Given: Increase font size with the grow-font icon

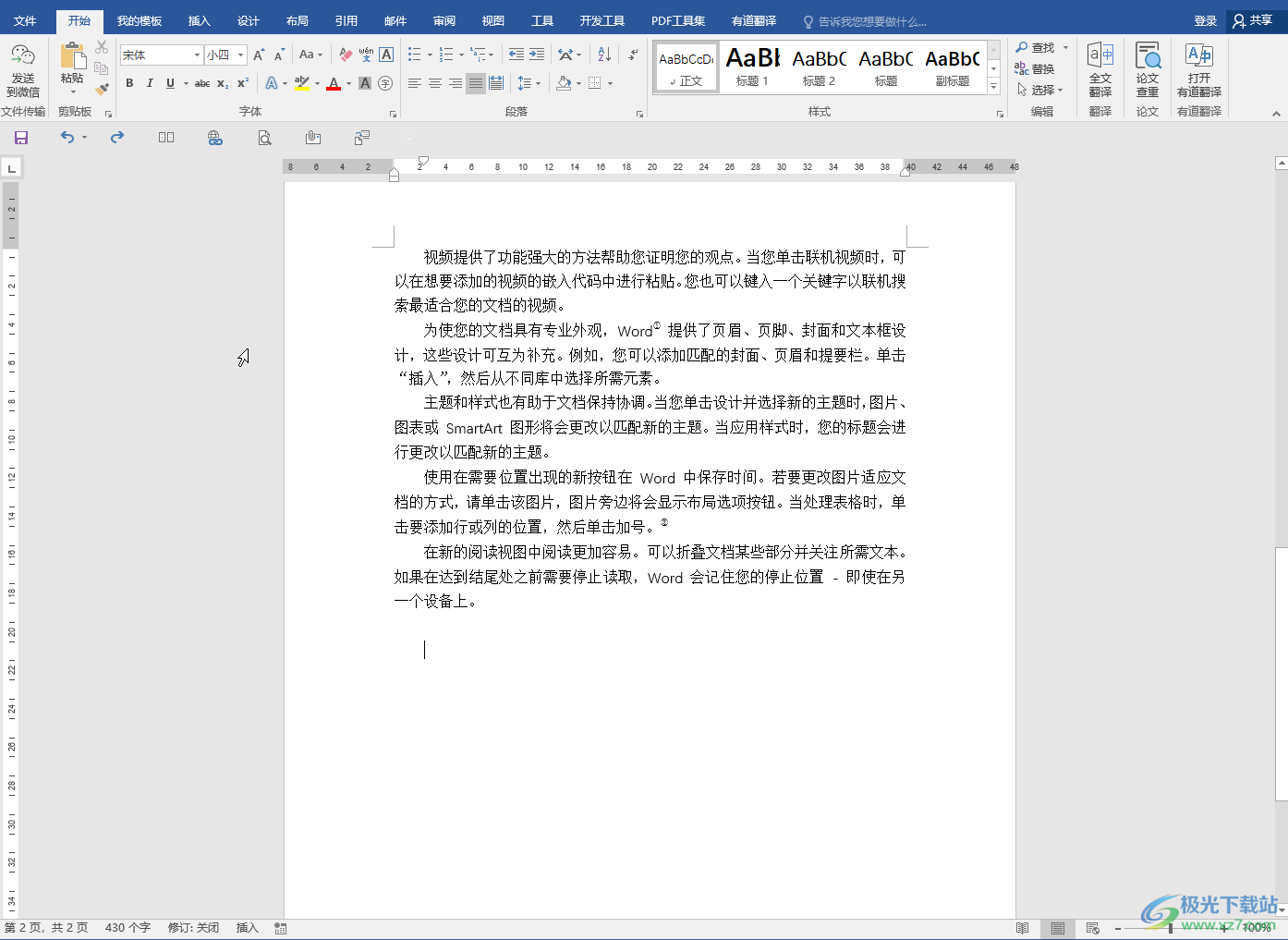Looking at the screenshot, I should pyautogui.click(x=259, y=55).
